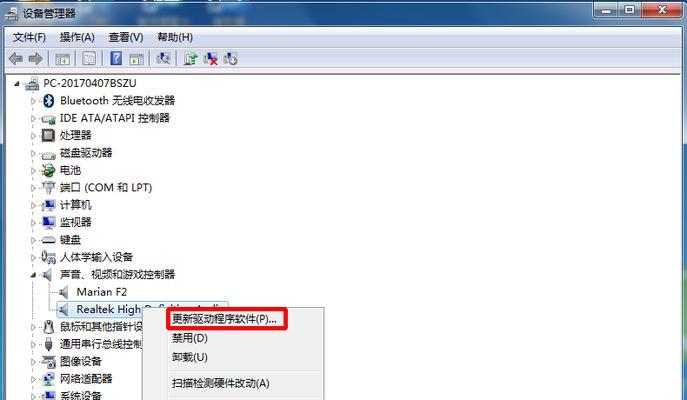Choose 禁用(D) in the context menu

pyautogui.click(x=190, y=338)
